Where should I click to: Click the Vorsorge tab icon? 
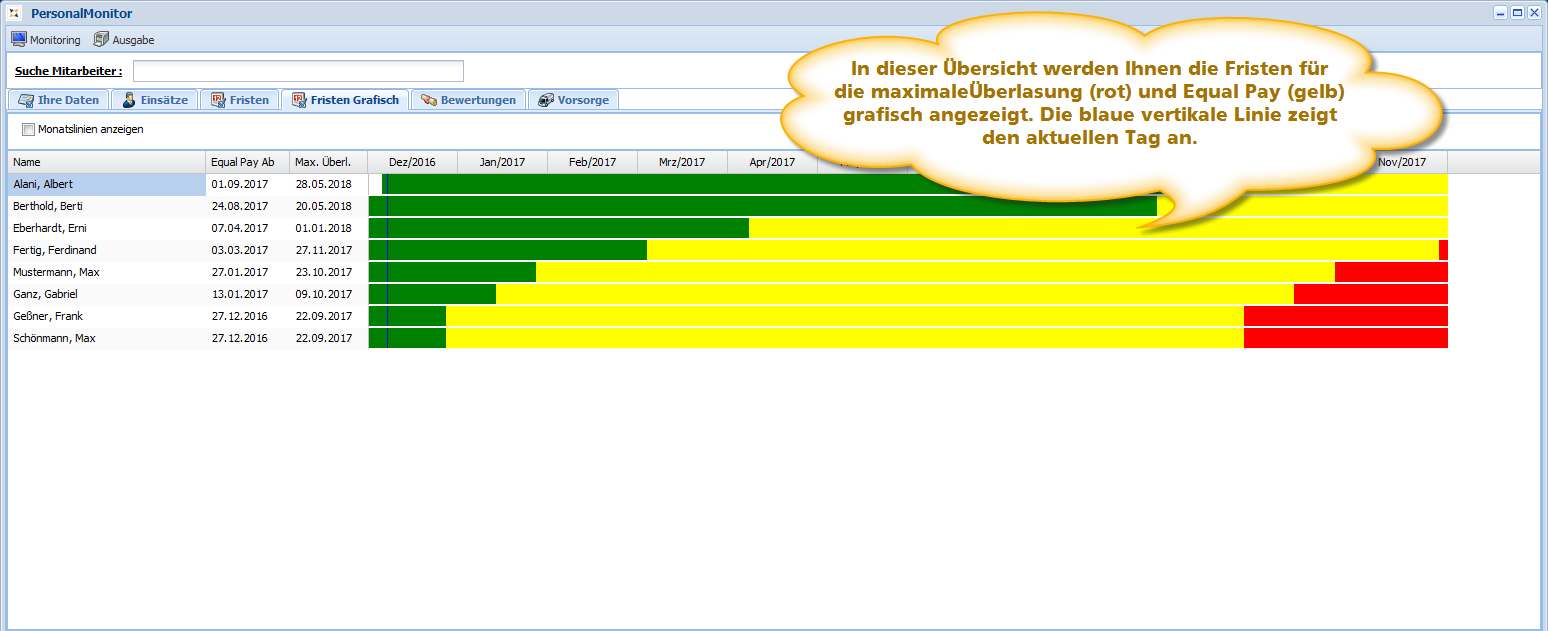tap(546, 100)
